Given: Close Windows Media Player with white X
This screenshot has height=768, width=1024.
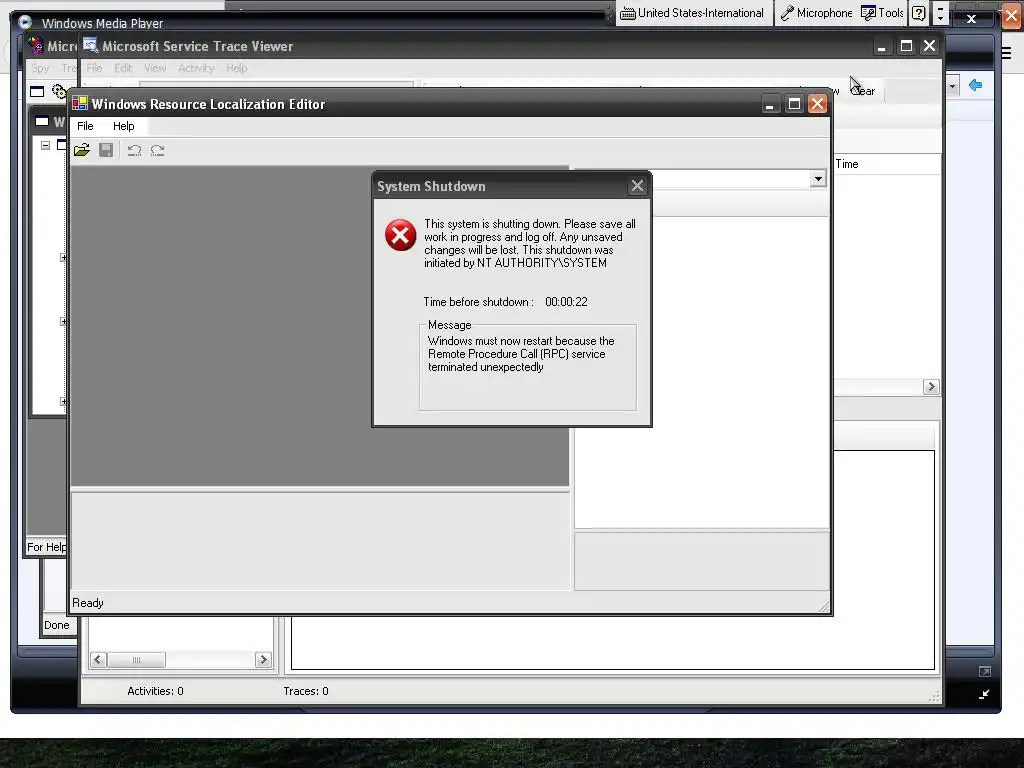Looking at the screenshot, I should [x=971, y=19].
